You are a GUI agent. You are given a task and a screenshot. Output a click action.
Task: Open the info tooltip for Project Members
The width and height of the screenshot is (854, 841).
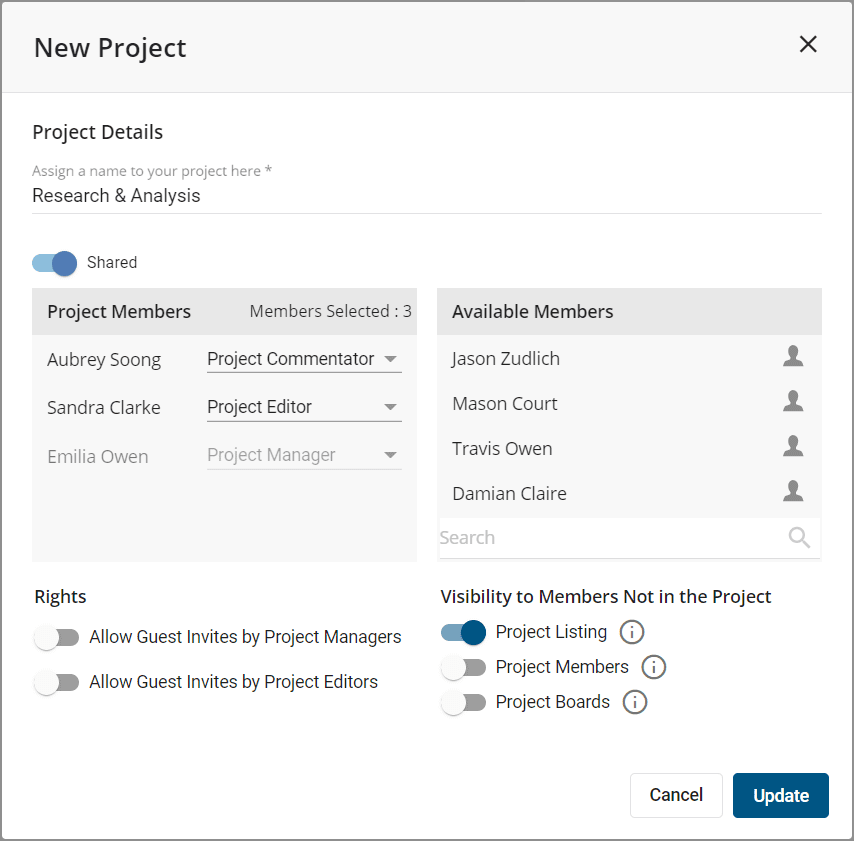click(653, 667)
